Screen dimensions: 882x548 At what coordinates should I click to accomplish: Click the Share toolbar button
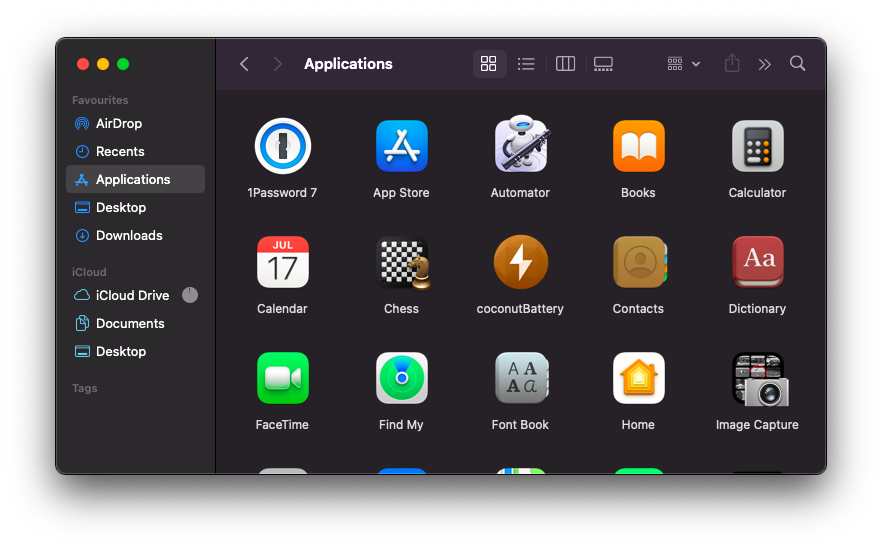click(x=732, y=63)
